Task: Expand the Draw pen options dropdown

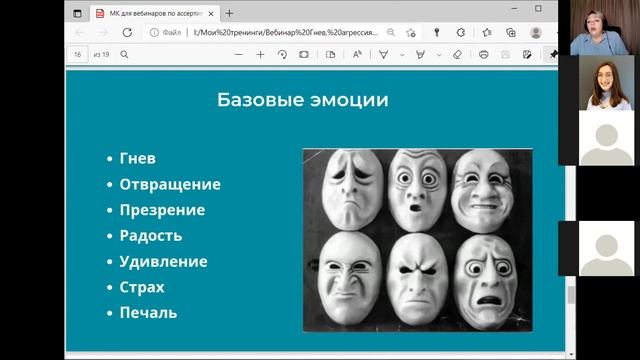Action: (x=402, y=55)
